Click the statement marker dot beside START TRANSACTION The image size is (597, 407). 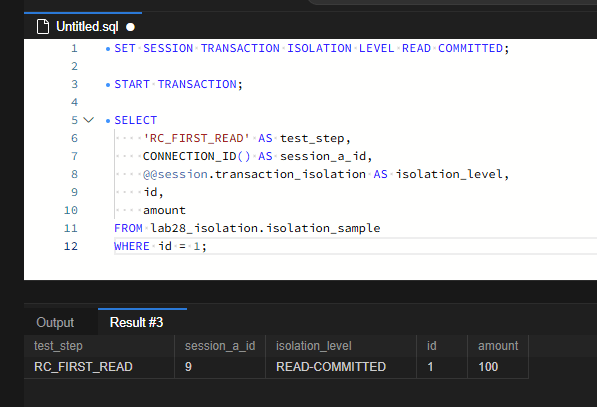pos(108,85)
